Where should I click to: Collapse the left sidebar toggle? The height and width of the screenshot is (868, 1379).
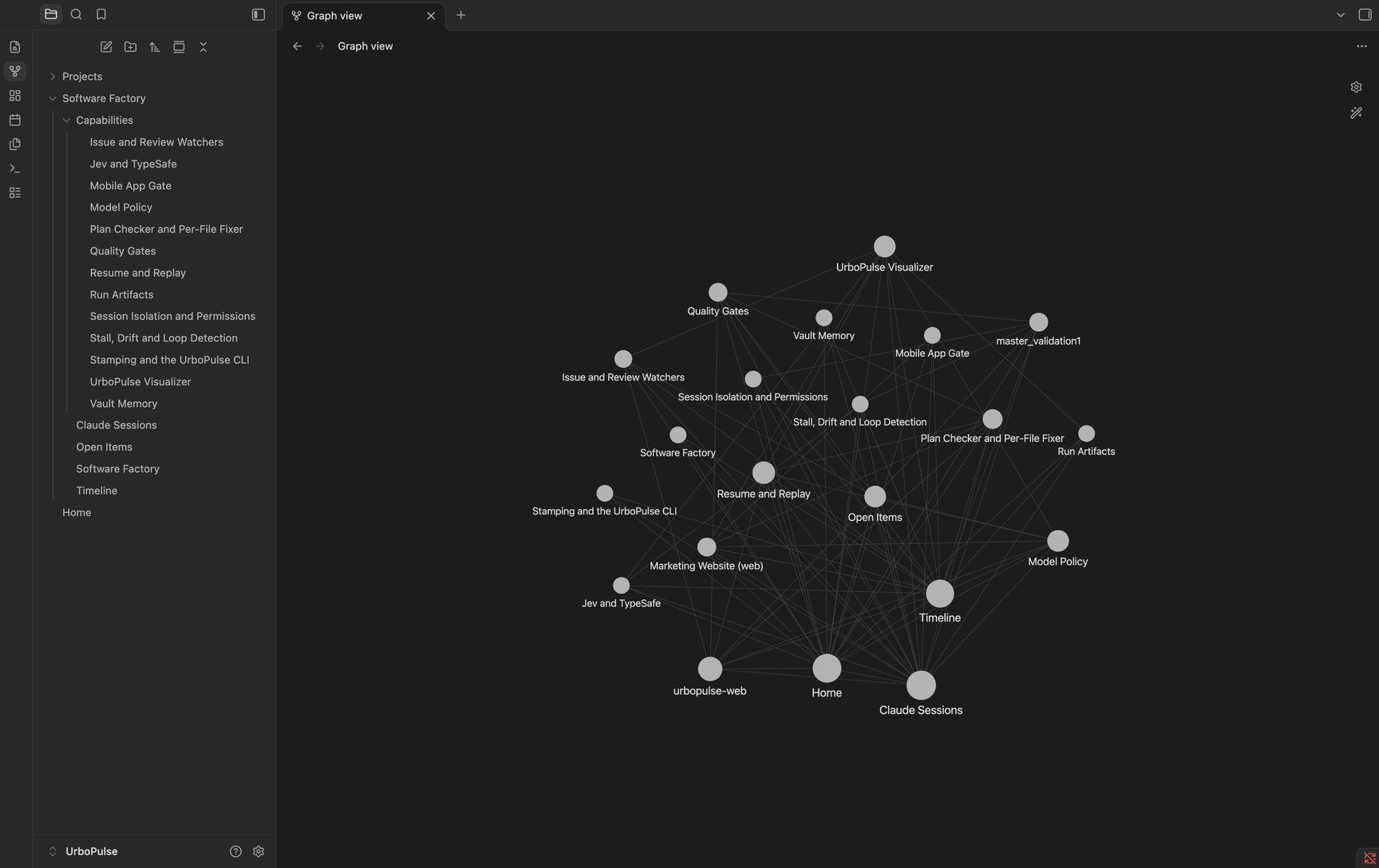point(258,14)
